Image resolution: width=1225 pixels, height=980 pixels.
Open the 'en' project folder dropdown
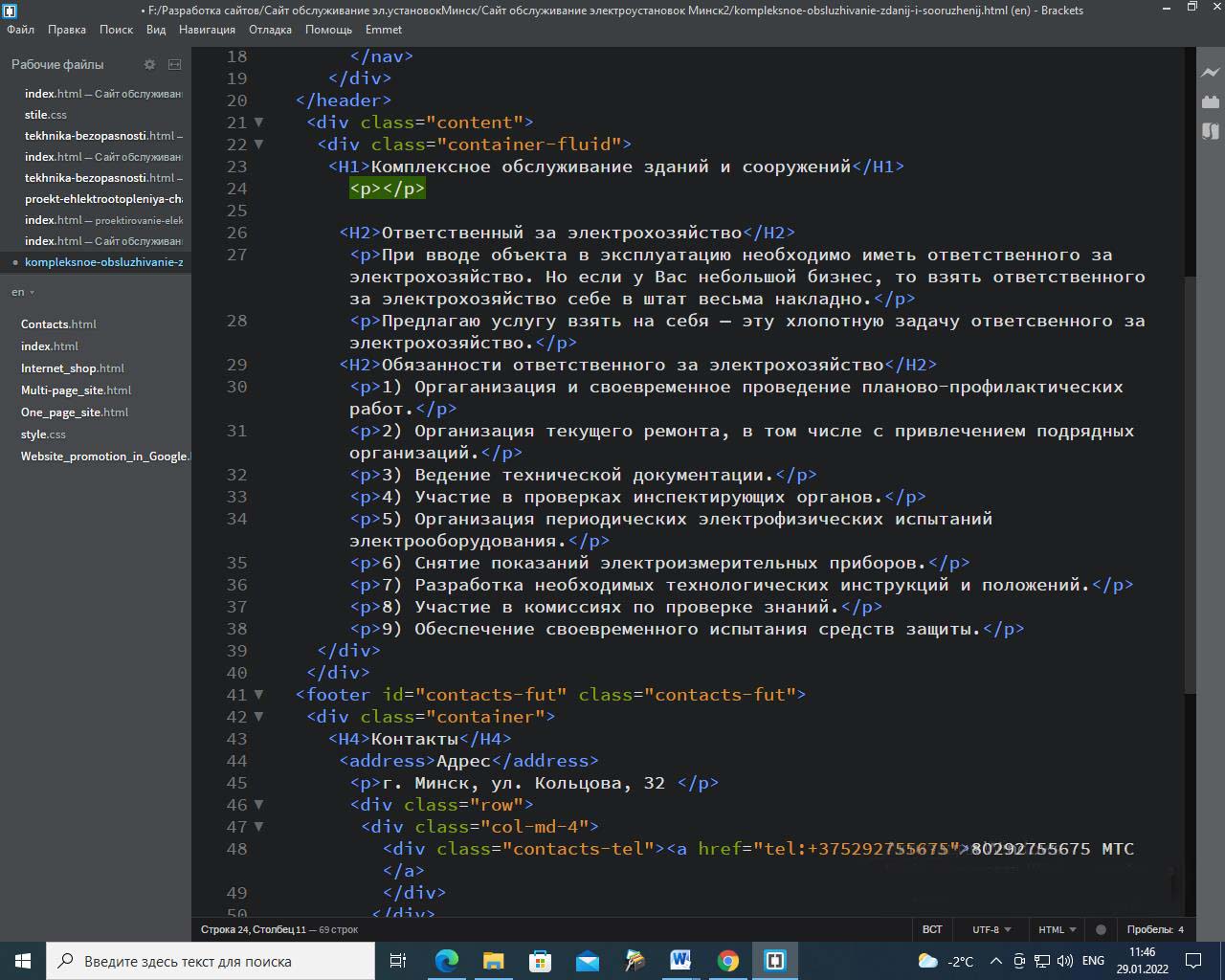[x=23, y=292]
